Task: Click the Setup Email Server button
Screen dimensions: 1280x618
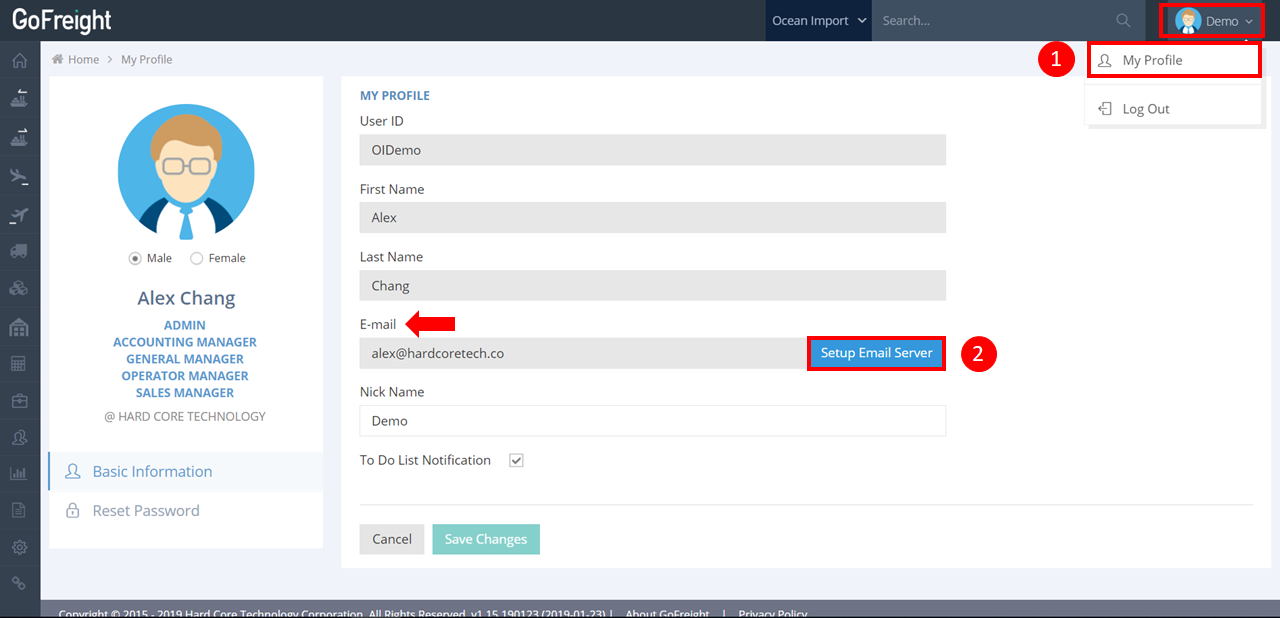Action: [876, 353]
